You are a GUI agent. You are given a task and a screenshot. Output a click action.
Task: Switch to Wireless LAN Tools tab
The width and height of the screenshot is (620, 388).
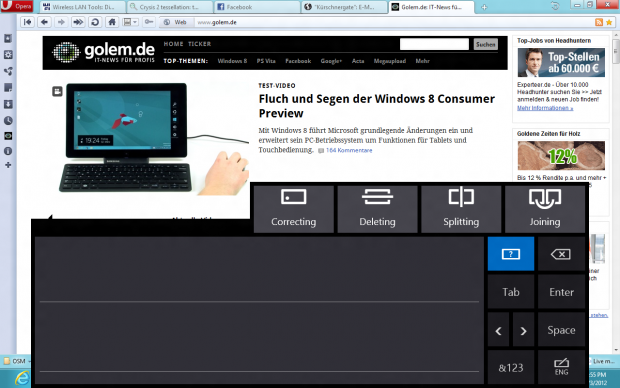(83, 7)
